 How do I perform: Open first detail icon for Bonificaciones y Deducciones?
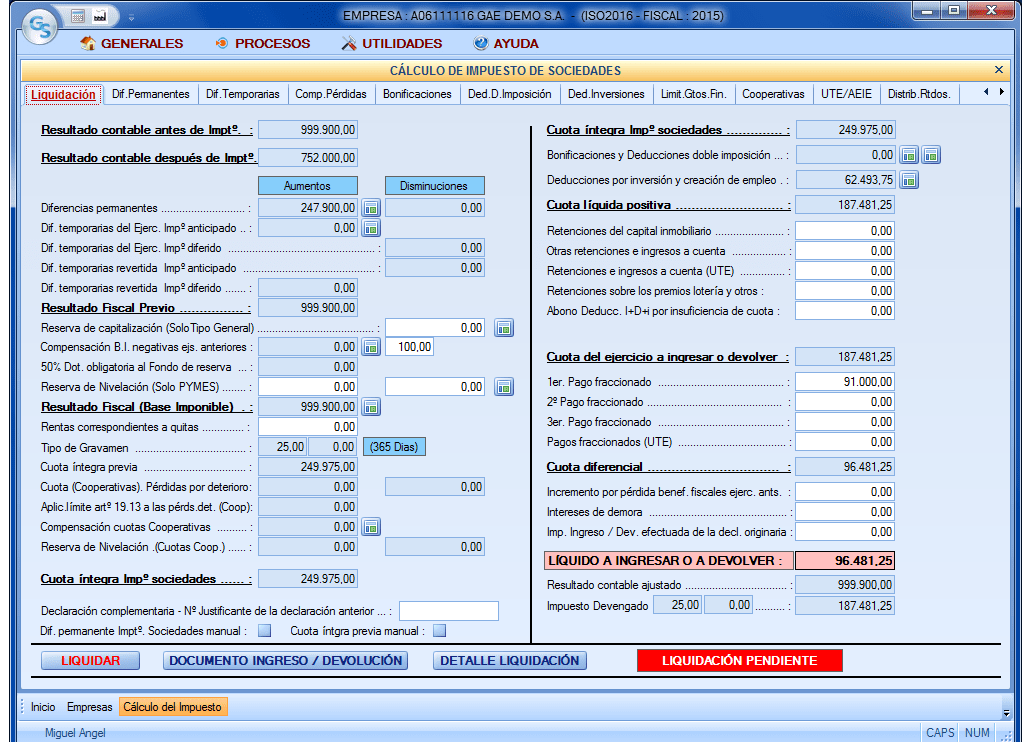[x=909, y=155]
